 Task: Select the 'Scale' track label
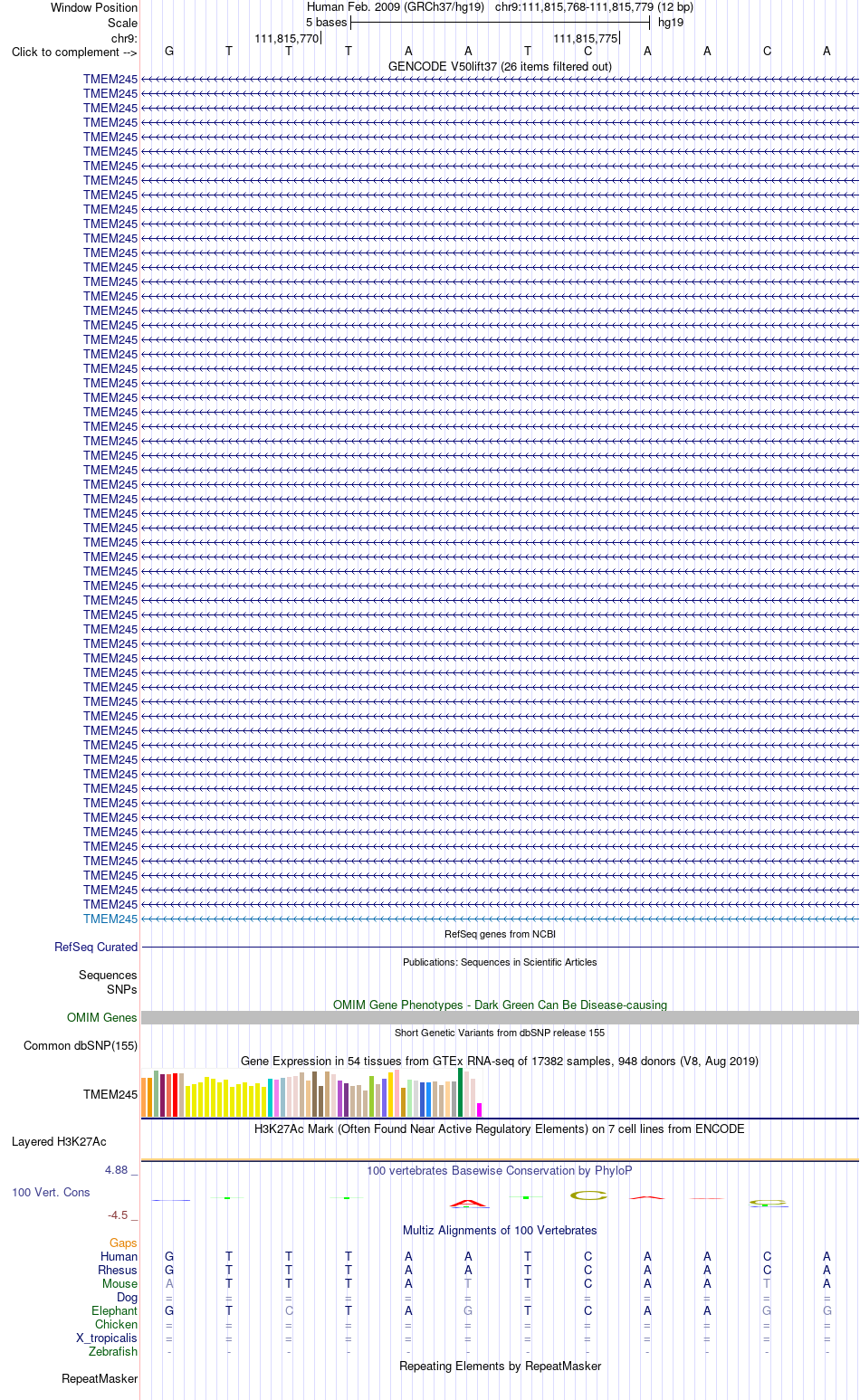[x=122, y=23]
